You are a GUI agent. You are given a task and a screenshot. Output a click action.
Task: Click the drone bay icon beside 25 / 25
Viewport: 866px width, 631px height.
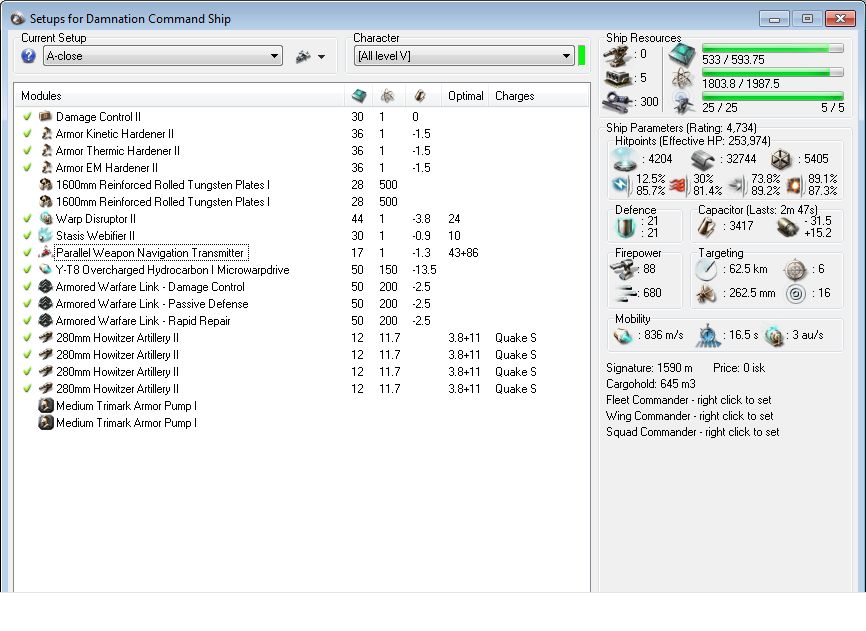(683, 103)
